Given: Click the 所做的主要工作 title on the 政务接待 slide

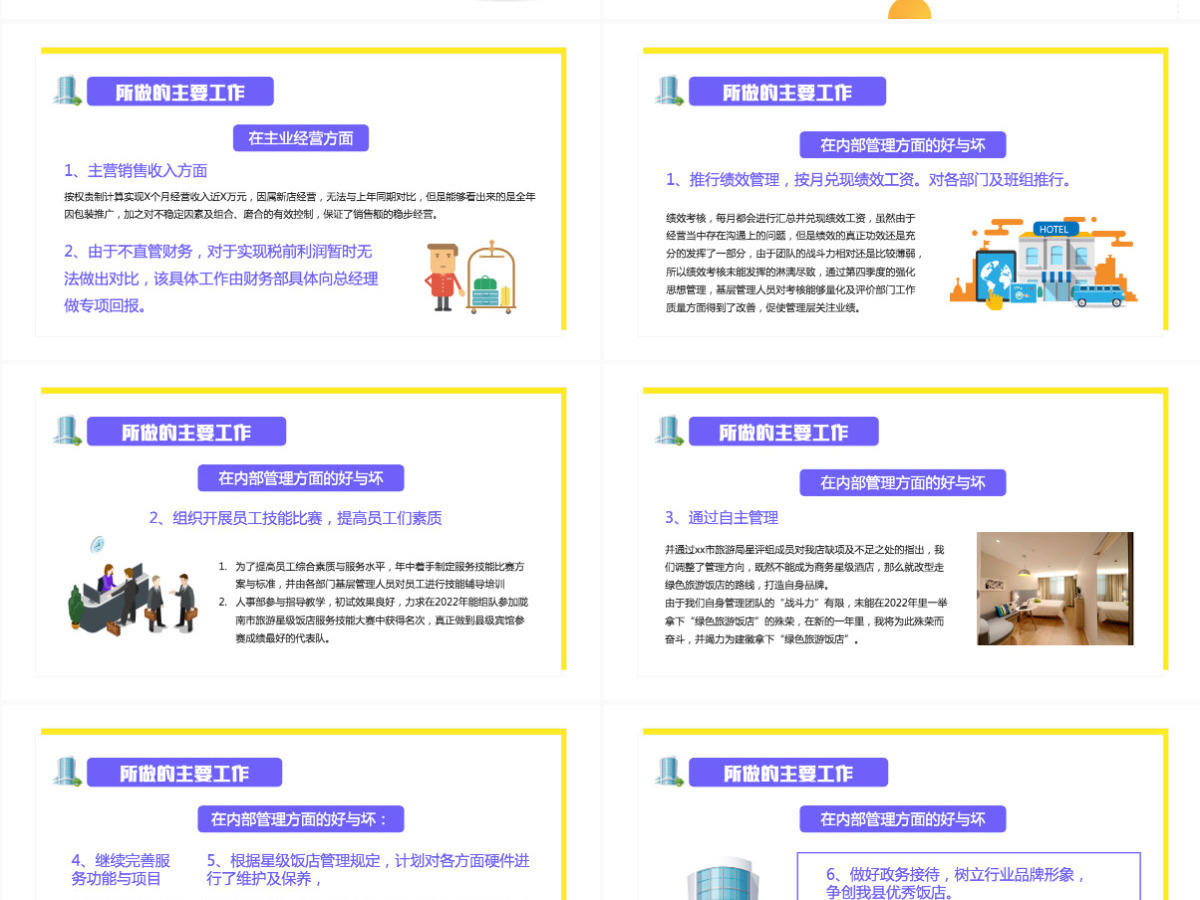Looking at the screenshot, I should (x=788, y=773).
